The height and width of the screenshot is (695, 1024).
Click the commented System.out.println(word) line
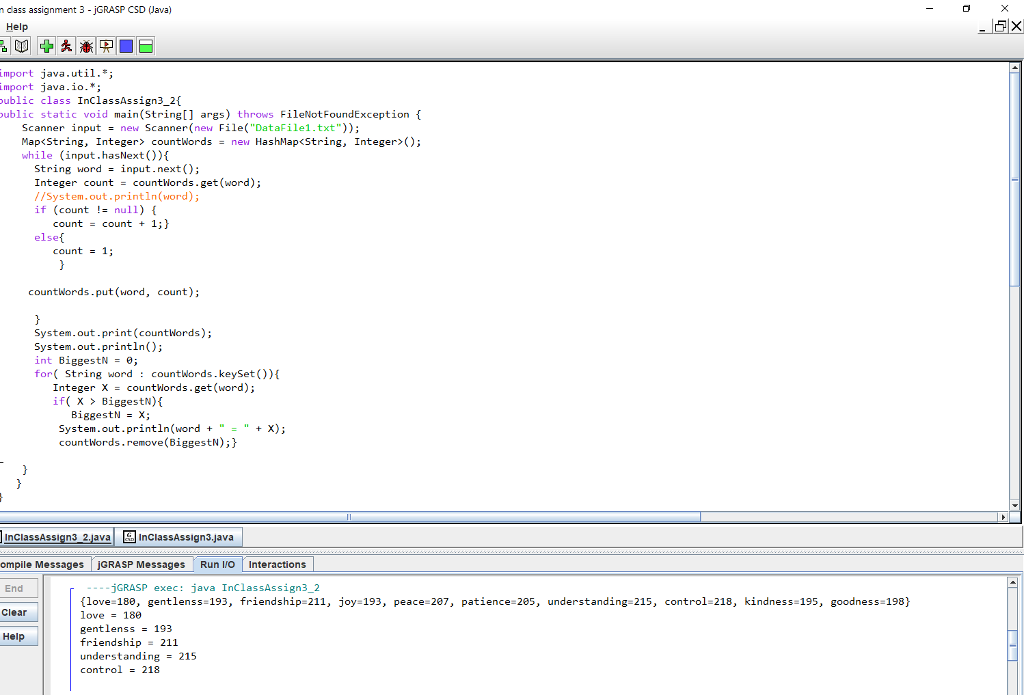point(117,196)
